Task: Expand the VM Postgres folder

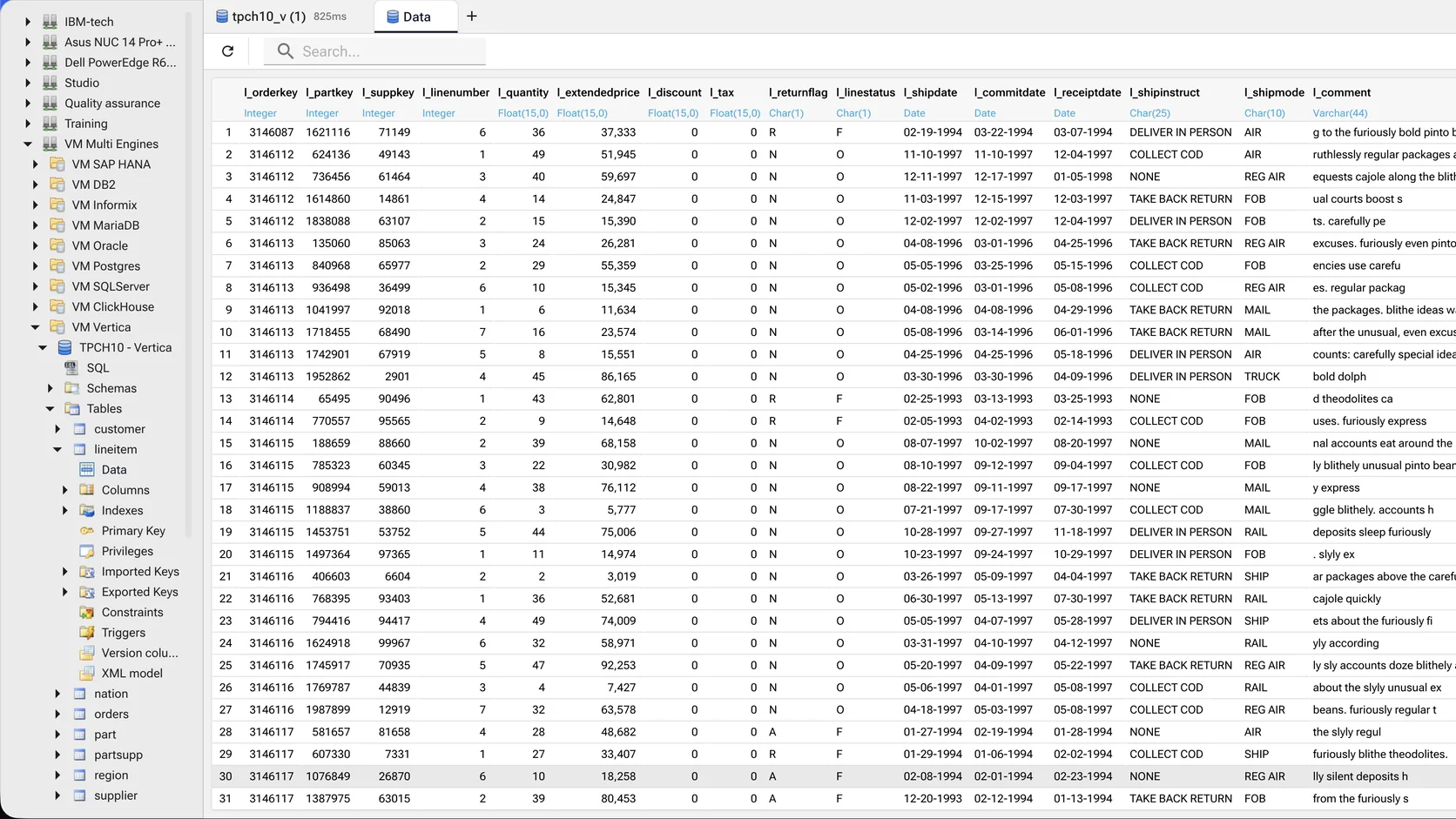Action: (36, 266)
